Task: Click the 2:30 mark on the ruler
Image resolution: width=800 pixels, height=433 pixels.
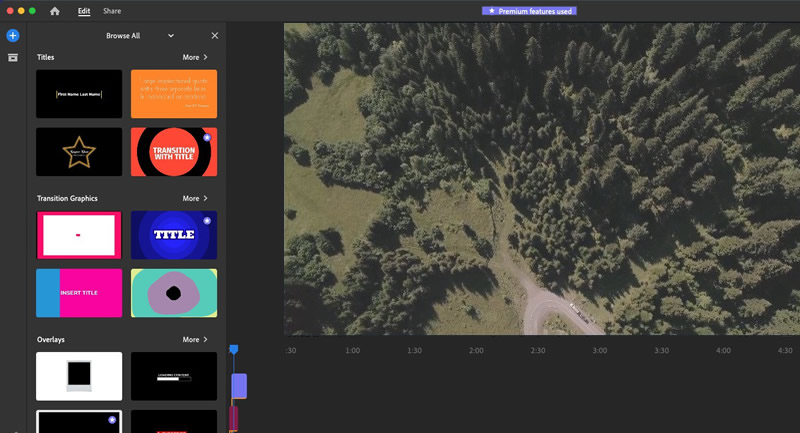Action: 538,350
